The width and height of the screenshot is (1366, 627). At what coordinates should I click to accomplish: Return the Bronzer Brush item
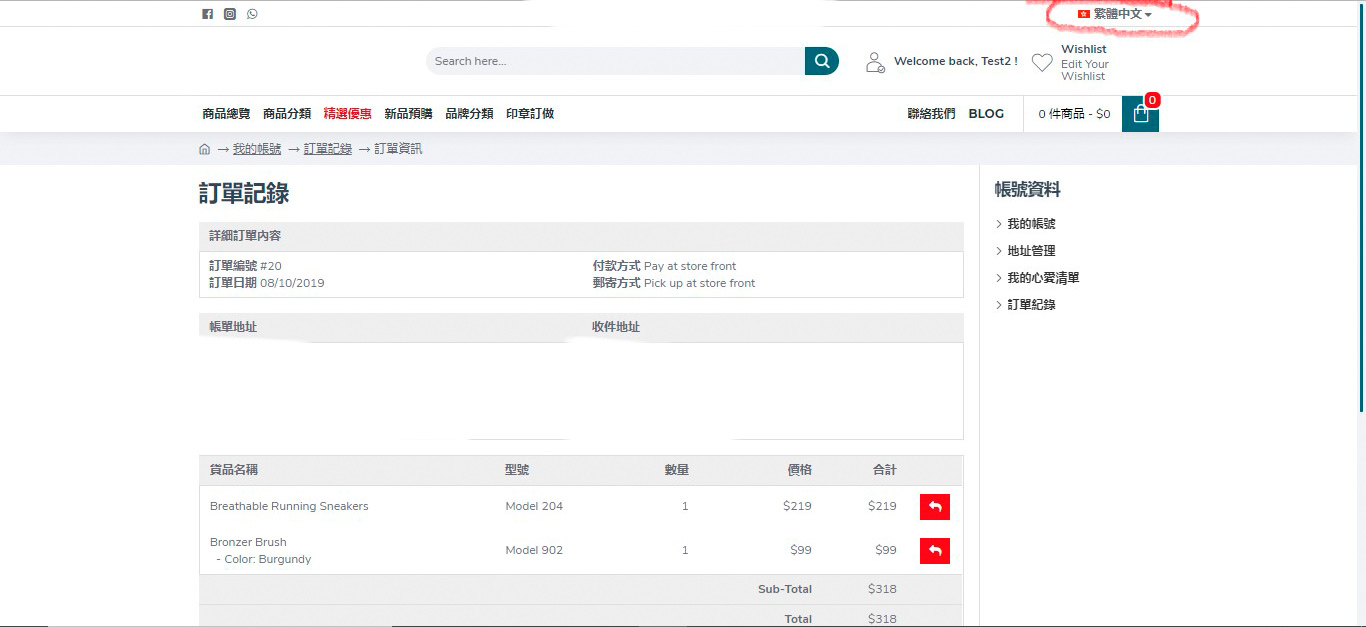pos(935,551)
